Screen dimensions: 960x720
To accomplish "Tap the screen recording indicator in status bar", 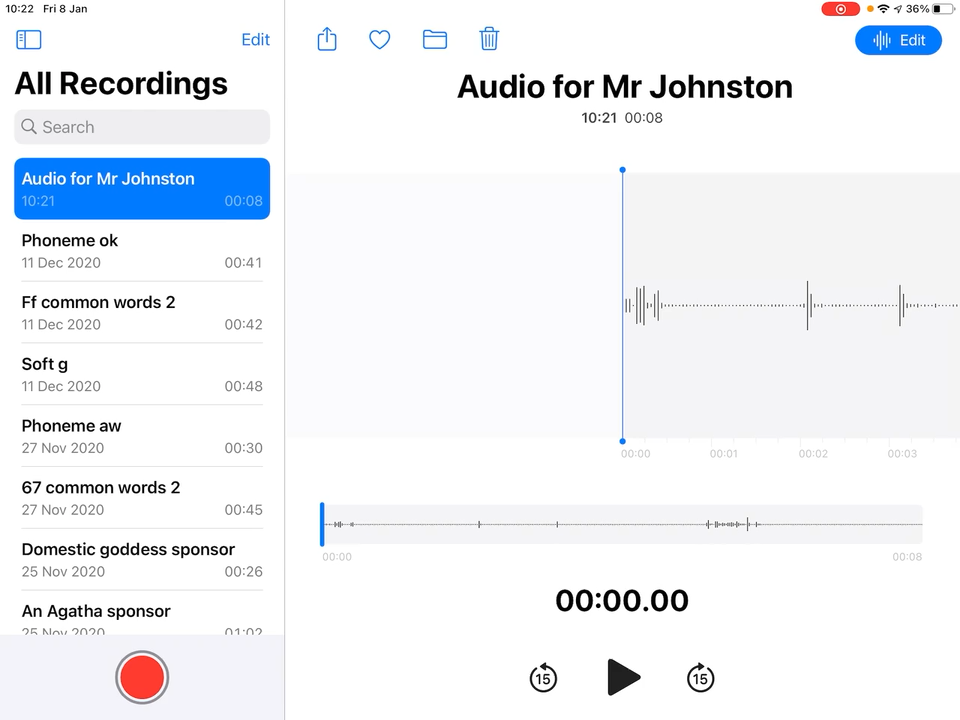I will (840, 9).
